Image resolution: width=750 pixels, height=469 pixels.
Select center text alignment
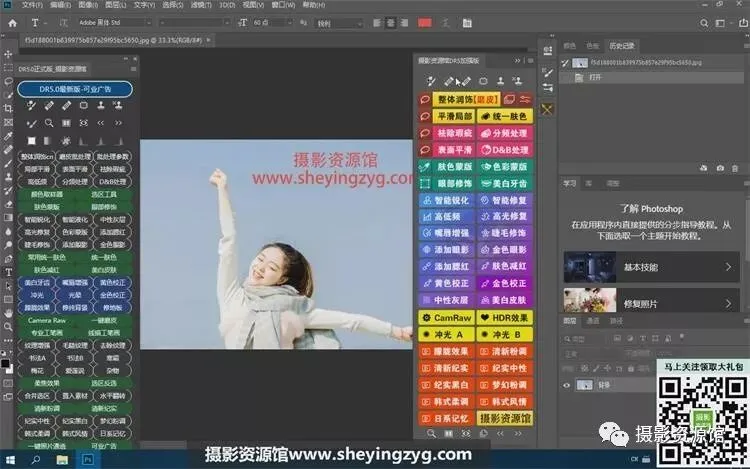tap(391, 23)
